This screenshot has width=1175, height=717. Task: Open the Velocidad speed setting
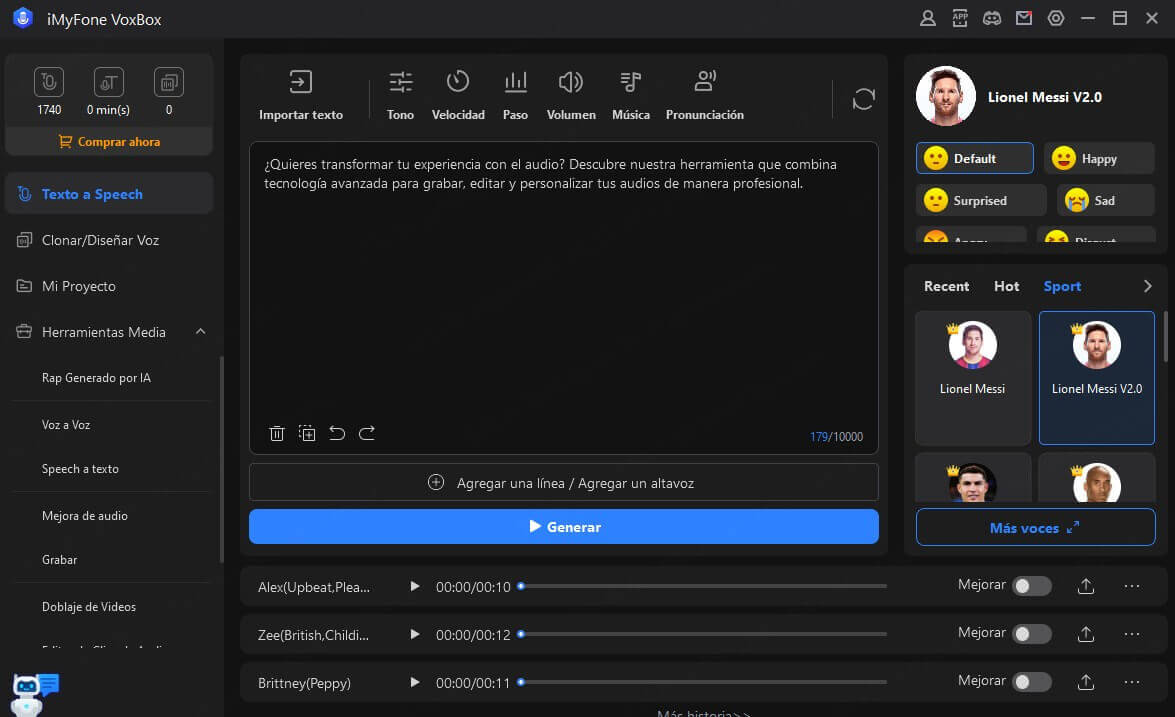458,95
